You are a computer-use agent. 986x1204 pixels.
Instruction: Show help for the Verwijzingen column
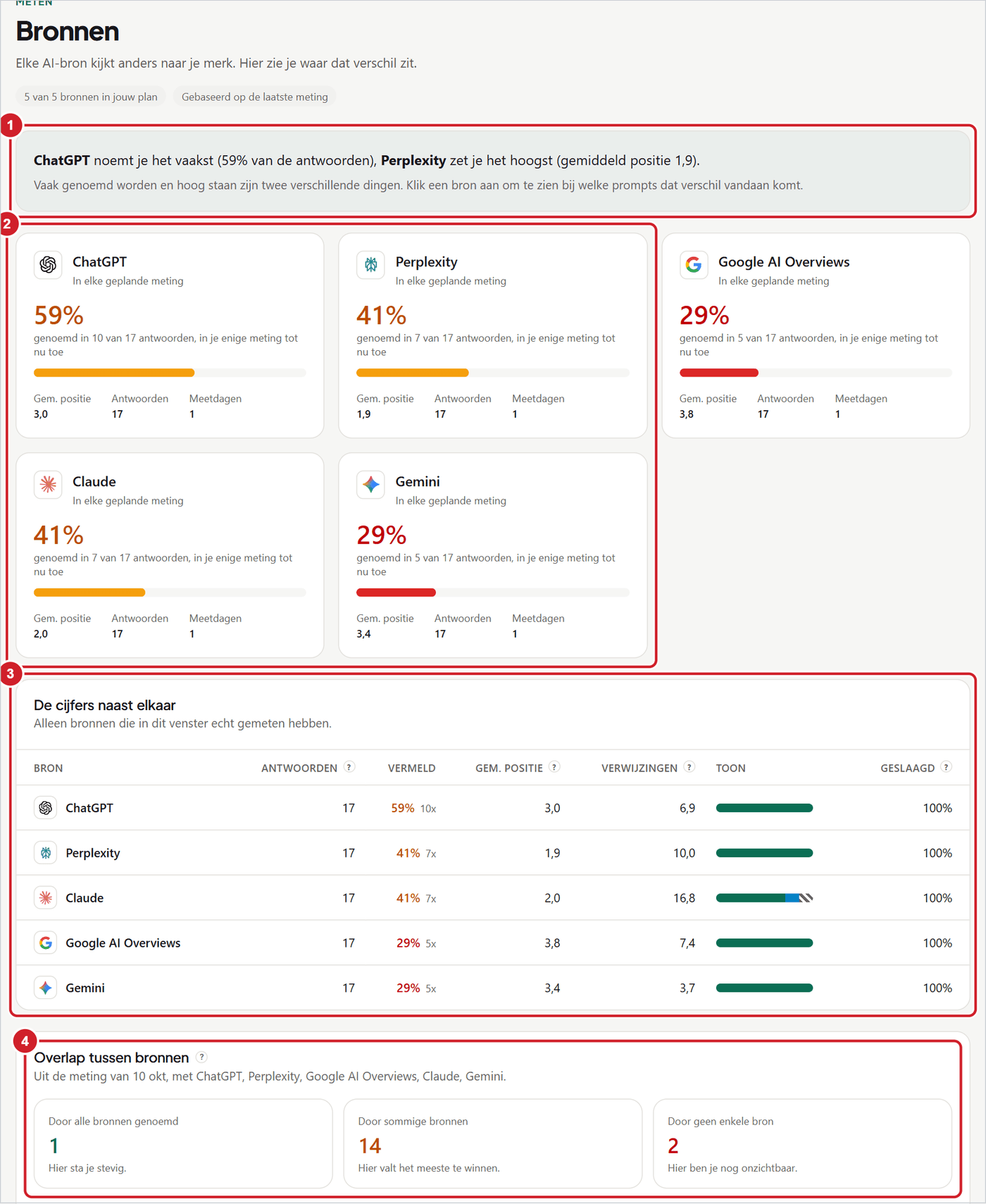pos(689,767)
